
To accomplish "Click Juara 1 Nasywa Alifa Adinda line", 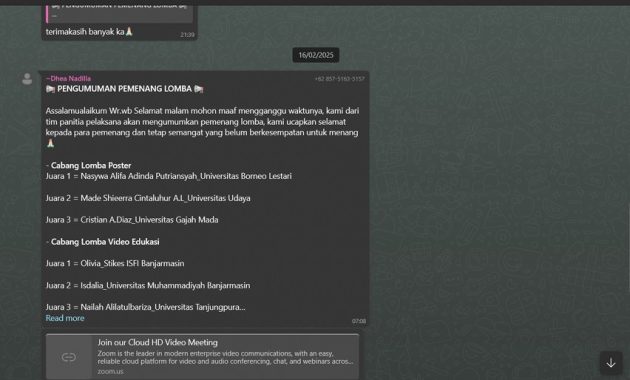I will click(169, 176).
